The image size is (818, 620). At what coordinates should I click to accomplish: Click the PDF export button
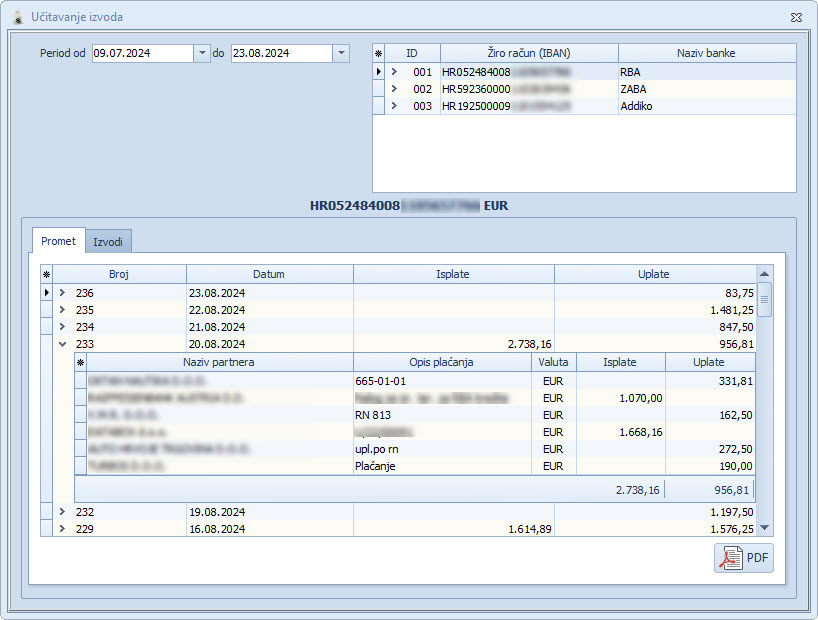[x=744, y=558]
